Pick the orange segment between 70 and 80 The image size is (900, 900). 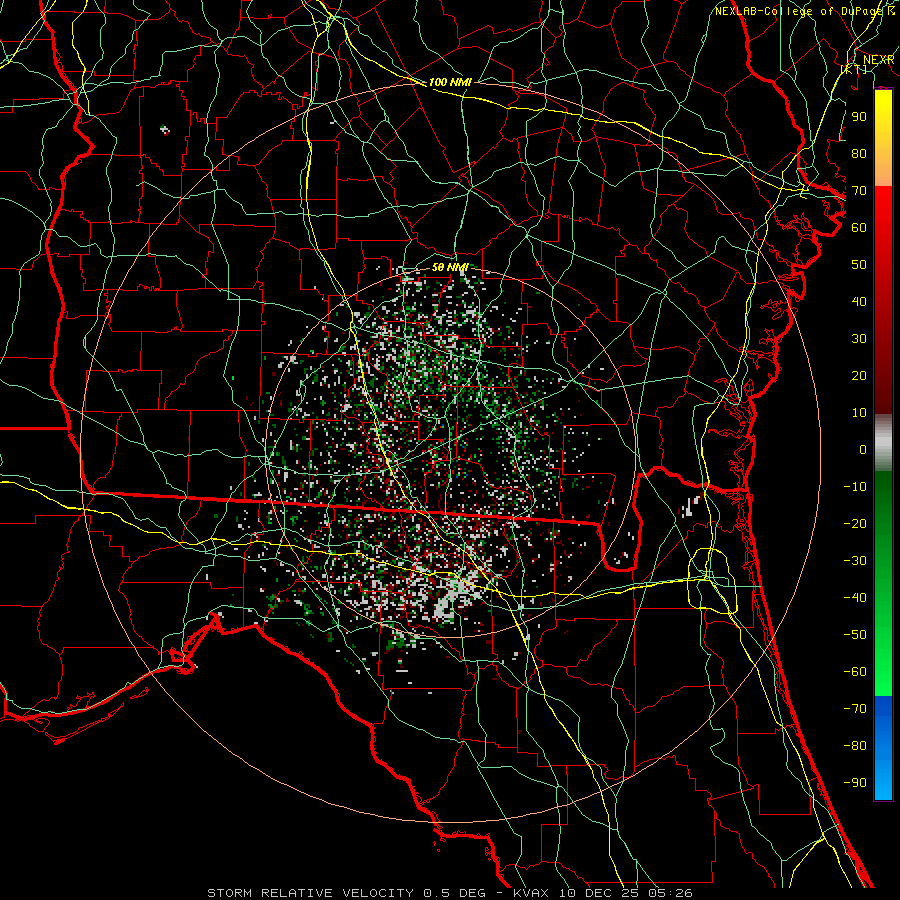coord(883,168)
